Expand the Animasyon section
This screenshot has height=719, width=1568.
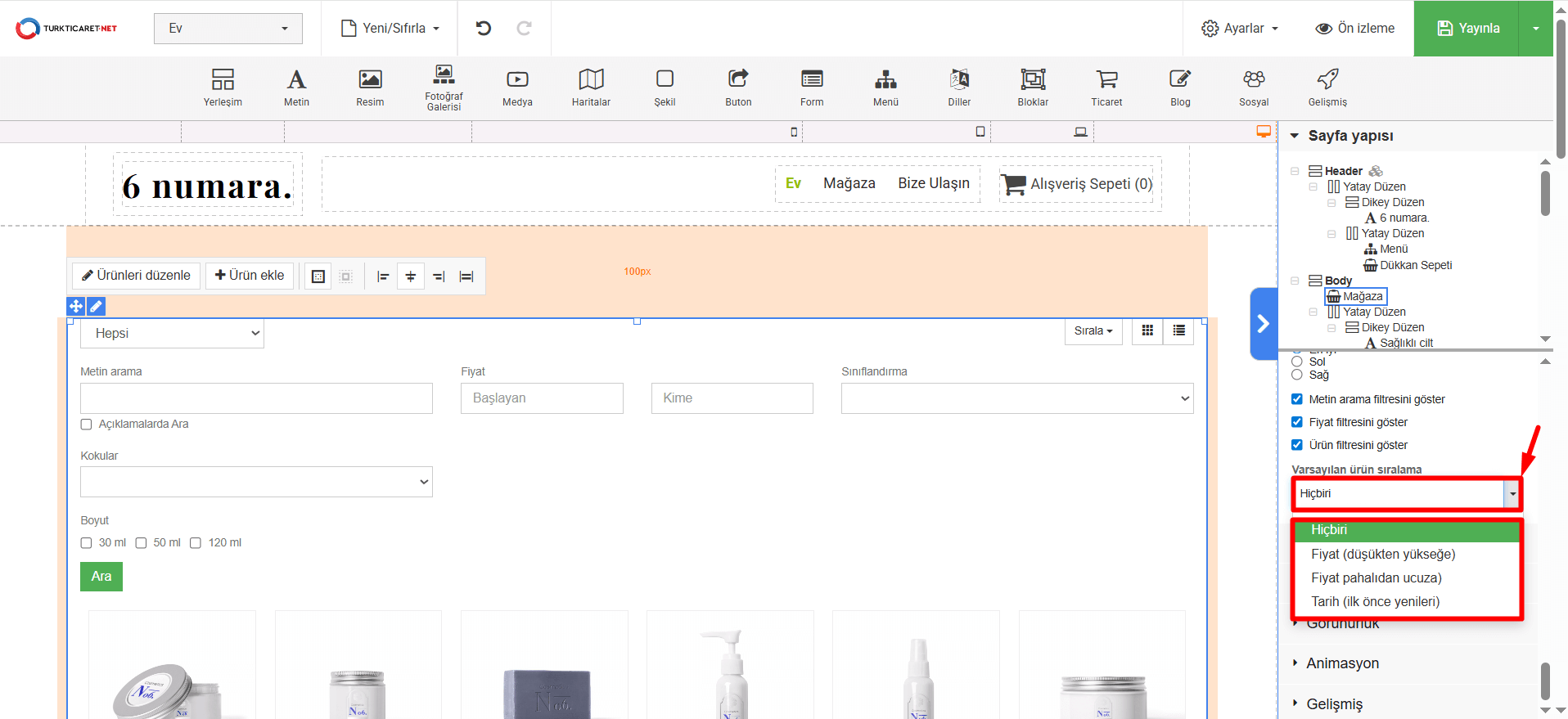[1342, 663]
